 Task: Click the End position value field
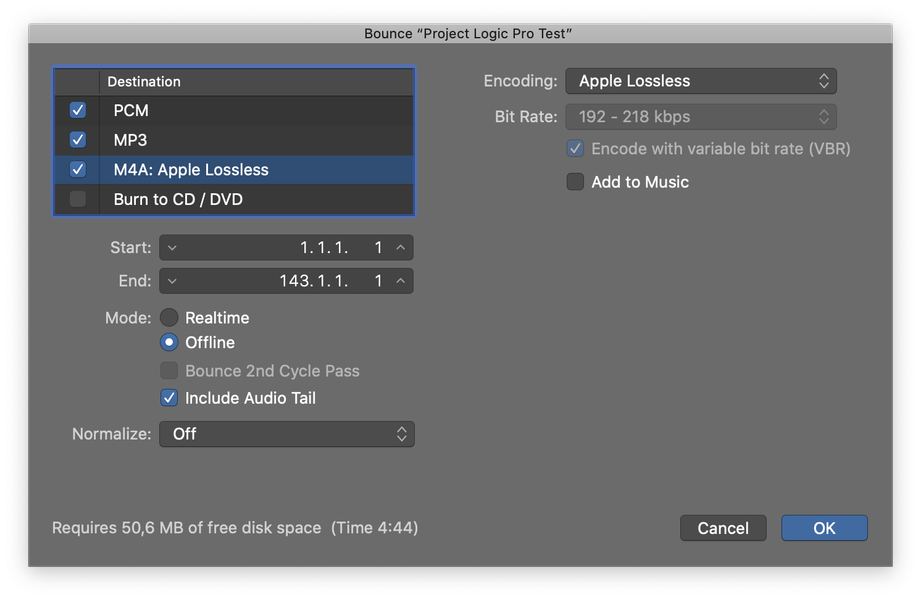tap(300, 282)
